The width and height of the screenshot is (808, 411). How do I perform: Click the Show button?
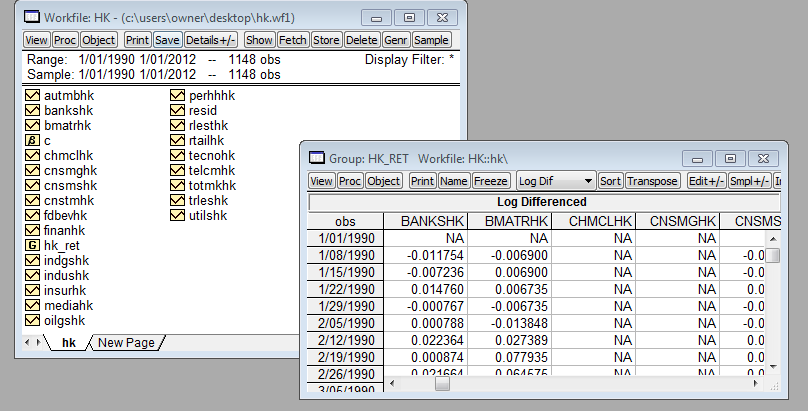click(x=259, y=40)
